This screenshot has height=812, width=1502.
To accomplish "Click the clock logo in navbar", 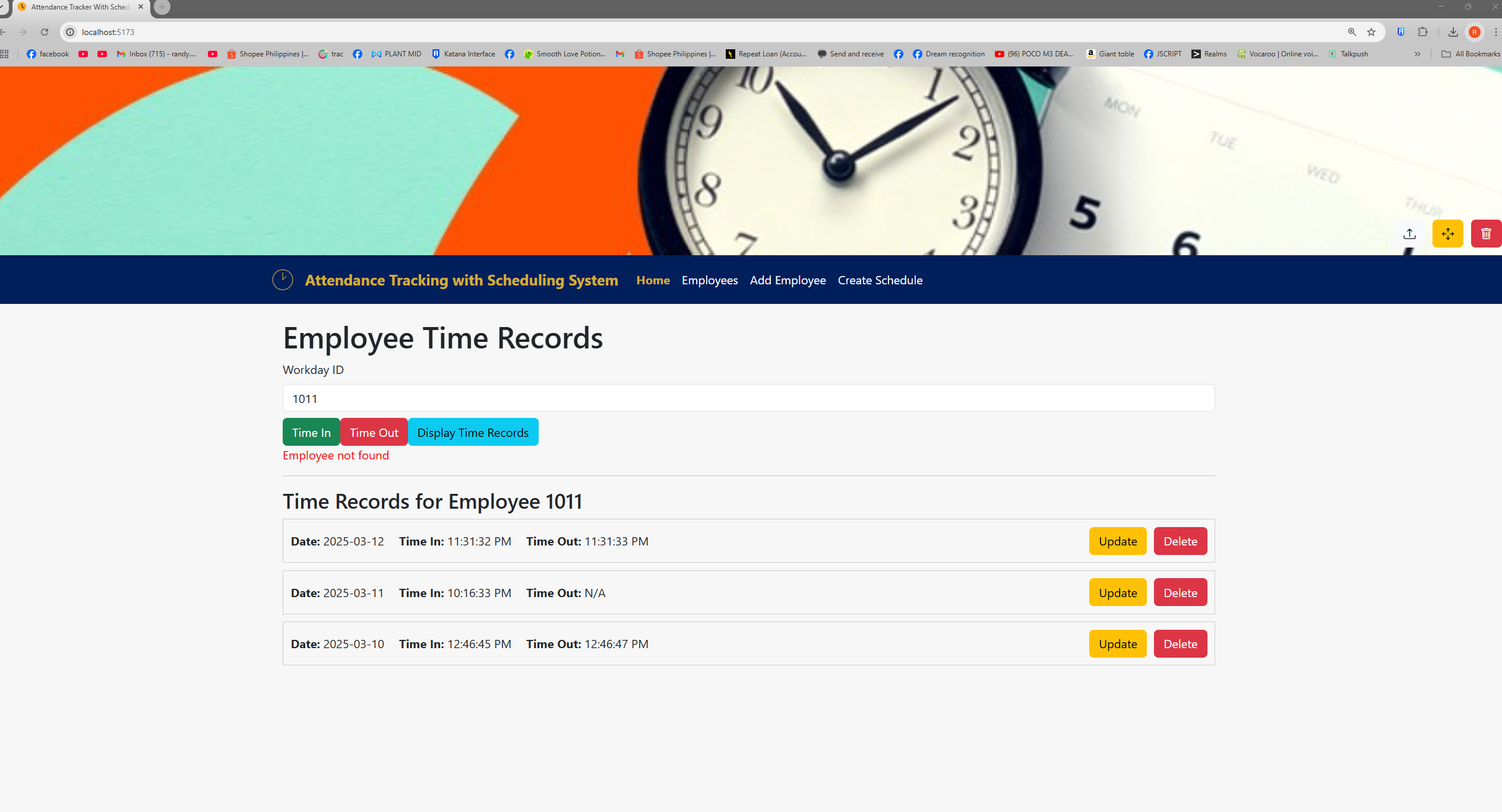I will pyautogui.click(x=282, y=280).
